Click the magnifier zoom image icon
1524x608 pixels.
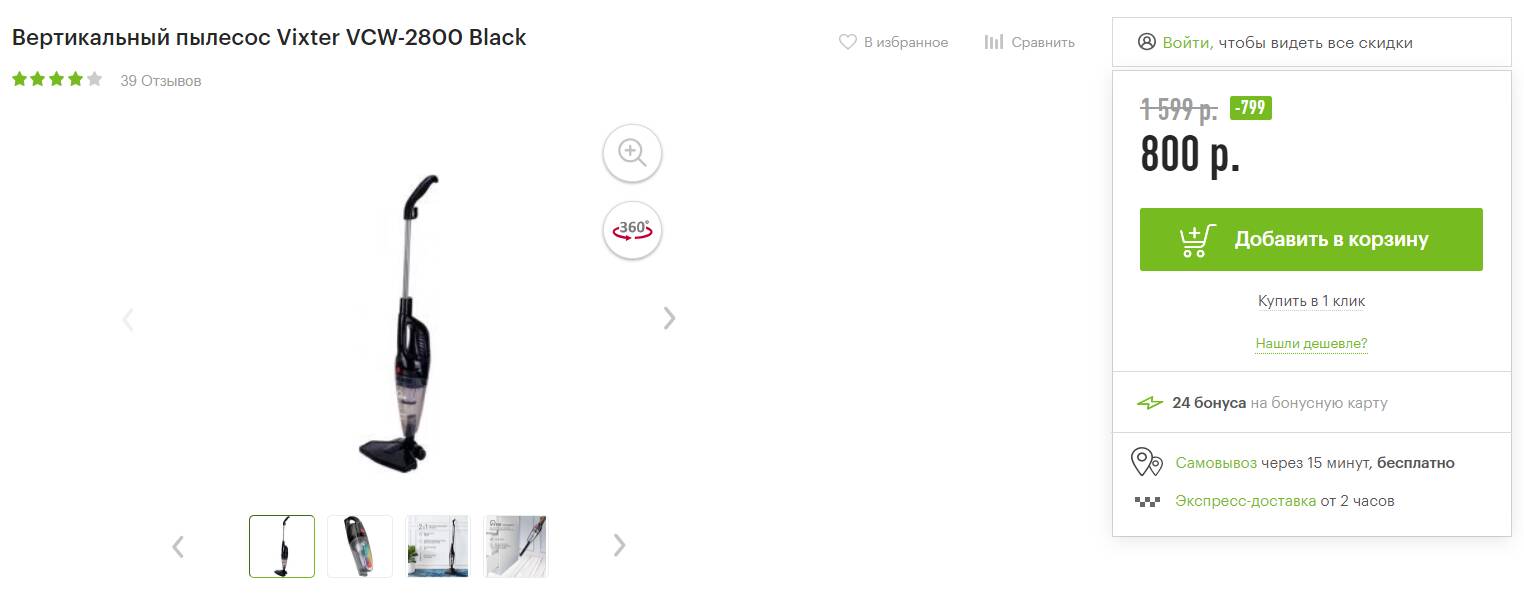[632, 153]
